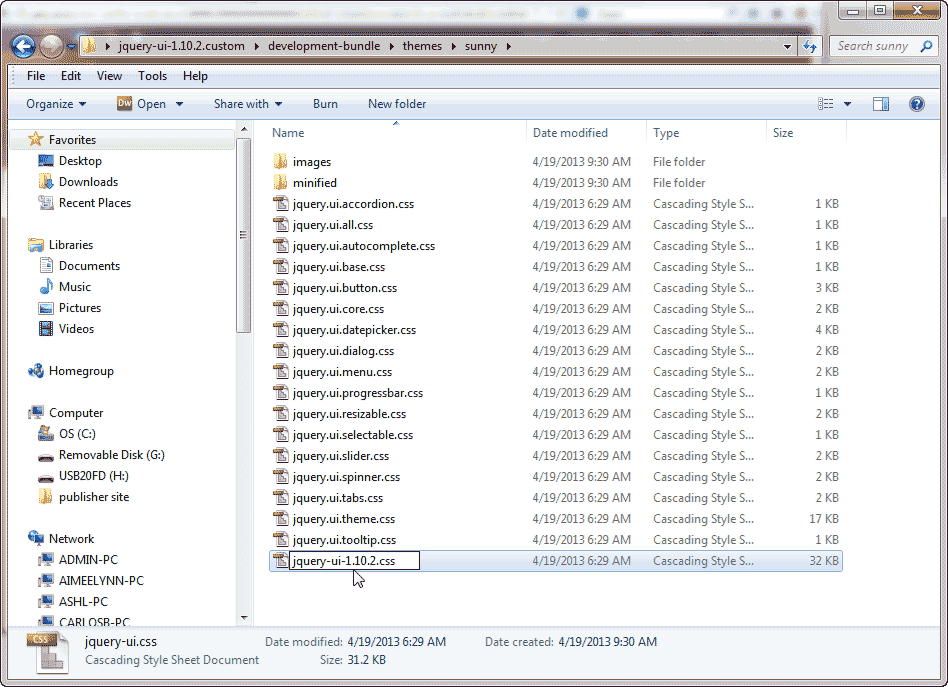The image size is (948, 687).
Task: Click the Open button with Dreamweaver icon
Action: coord(141,104)
